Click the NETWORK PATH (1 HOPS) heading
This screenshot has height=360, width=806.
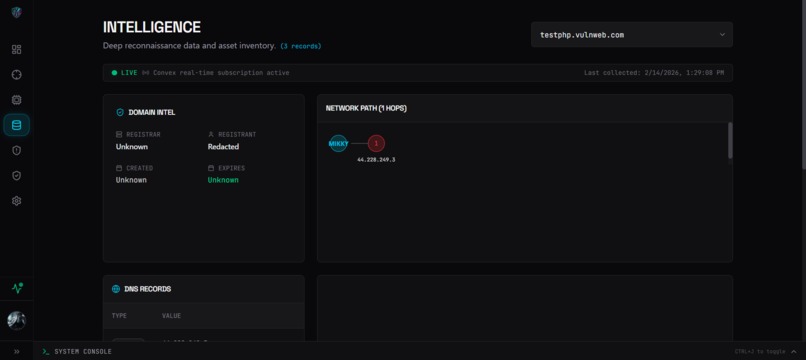[366, 109]
